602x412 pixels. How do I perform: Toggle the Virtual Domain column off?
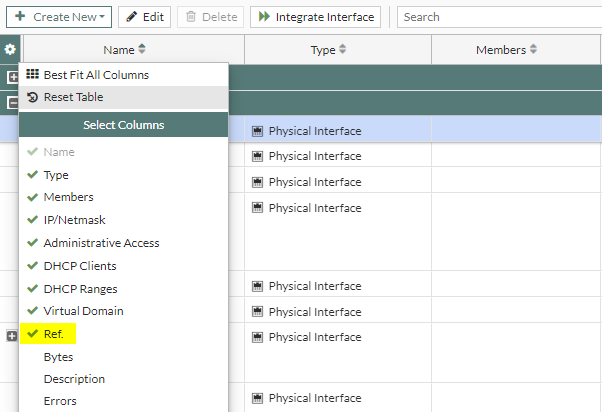83,311
